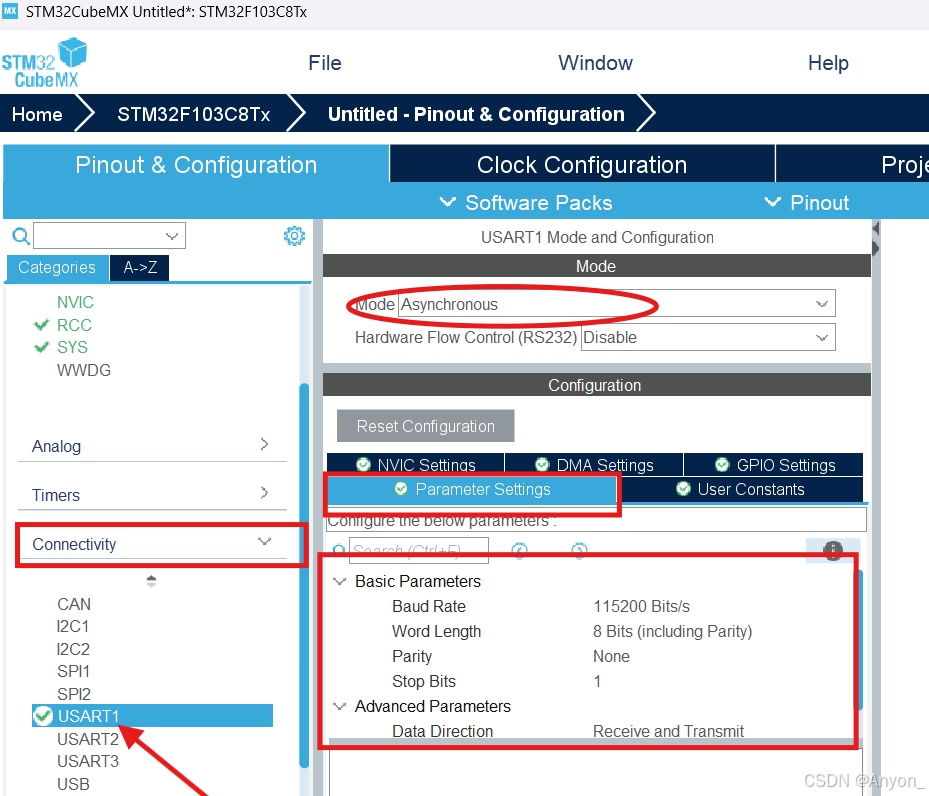Select SPI1 peripheral
929x796 pixels.
73,671
